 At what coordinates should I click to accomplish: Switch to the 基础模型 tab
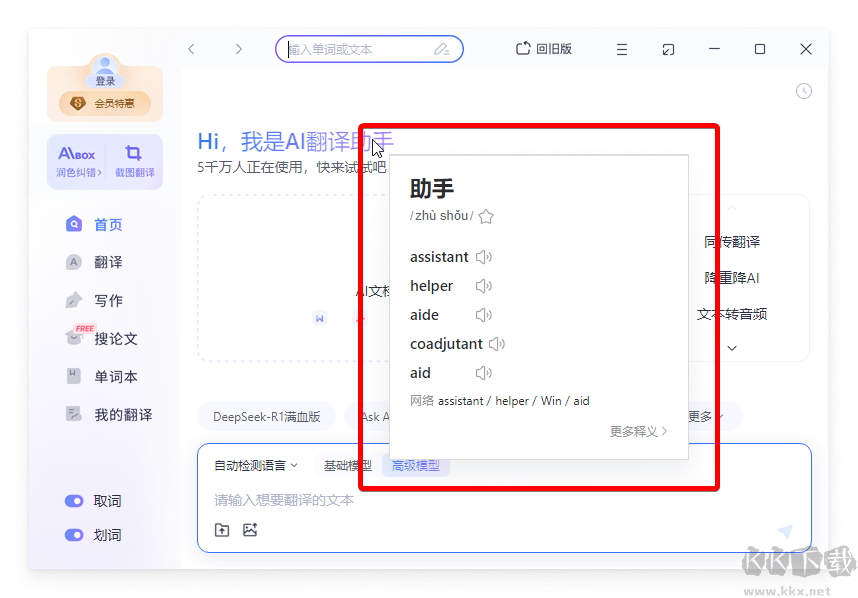[x=347, y=465]
